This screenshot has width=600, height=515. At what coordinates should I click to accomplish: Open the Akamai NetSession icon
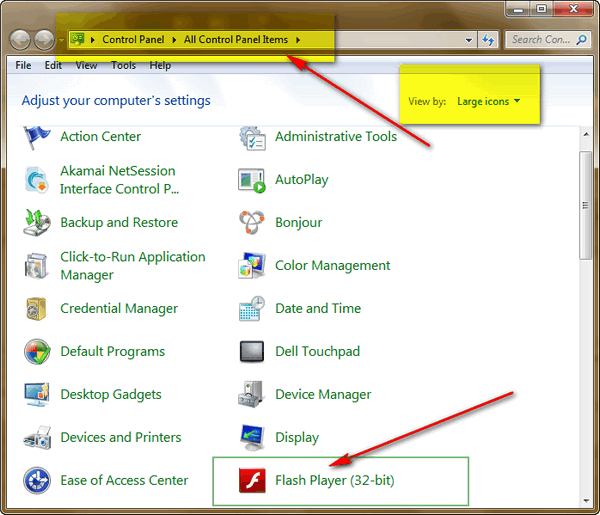37,180
